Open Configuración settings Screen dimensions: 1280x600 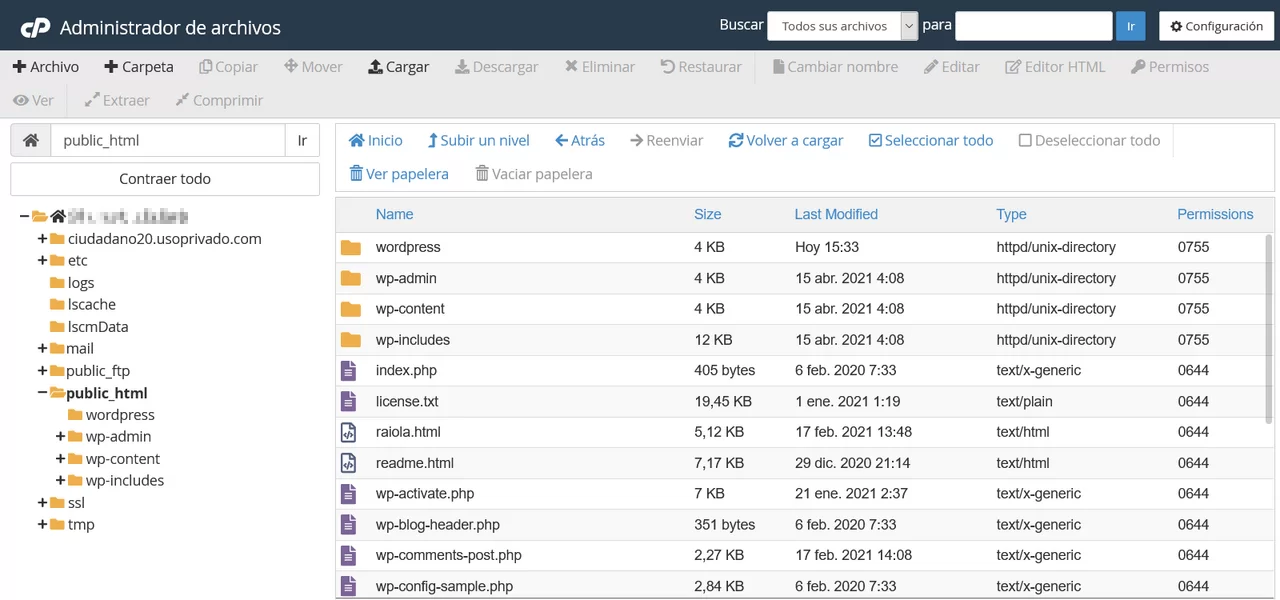tap(1217, 26)
